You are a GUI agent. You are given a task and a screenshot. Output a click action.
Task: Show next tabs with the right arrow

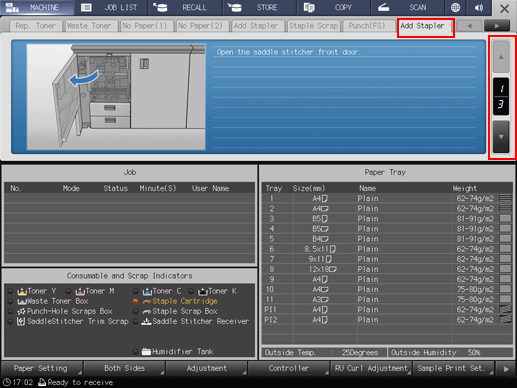(x=497, y=26)
